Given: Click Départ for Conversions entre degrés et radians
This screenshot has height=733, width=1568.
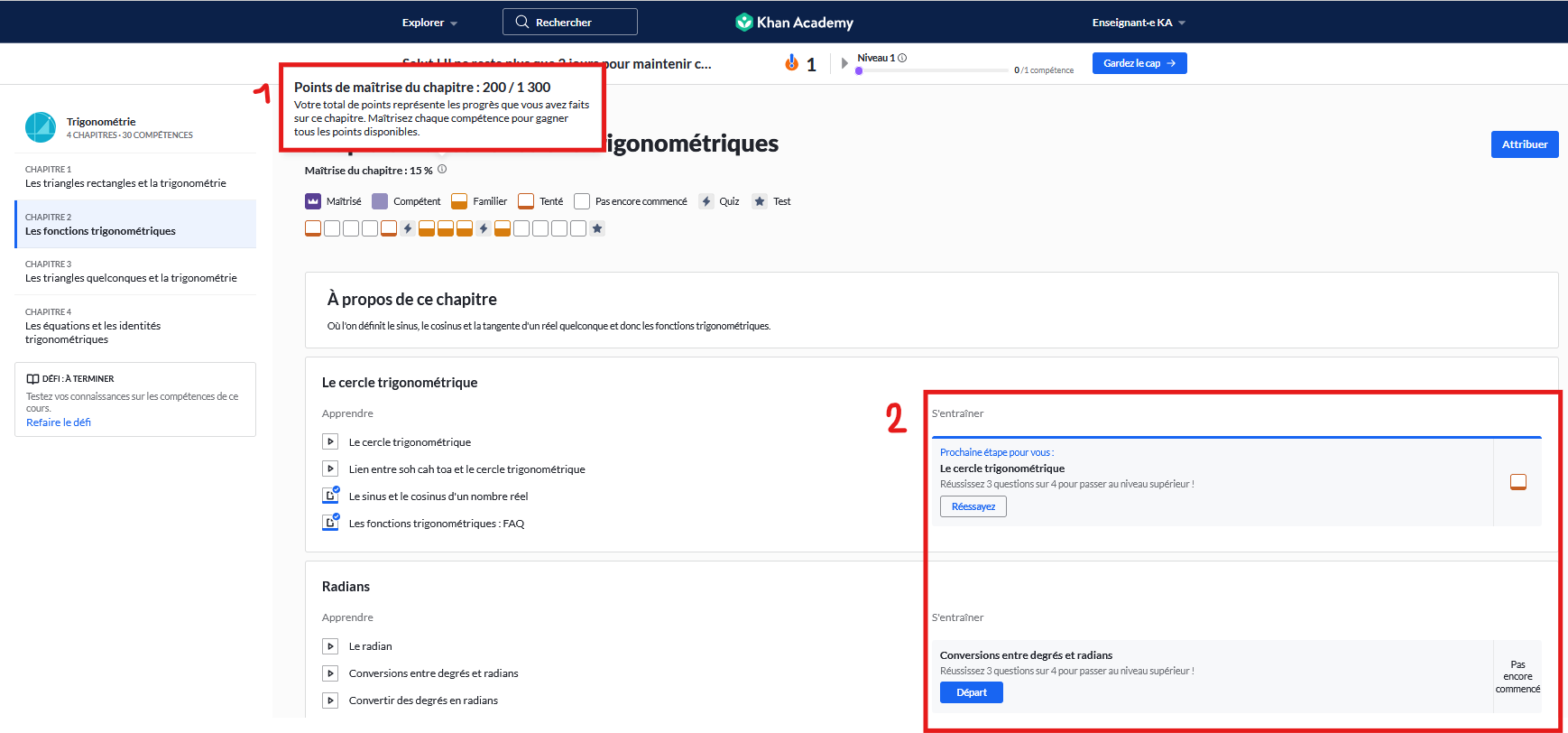Looking at the screenshot, I should coord(972,692).
